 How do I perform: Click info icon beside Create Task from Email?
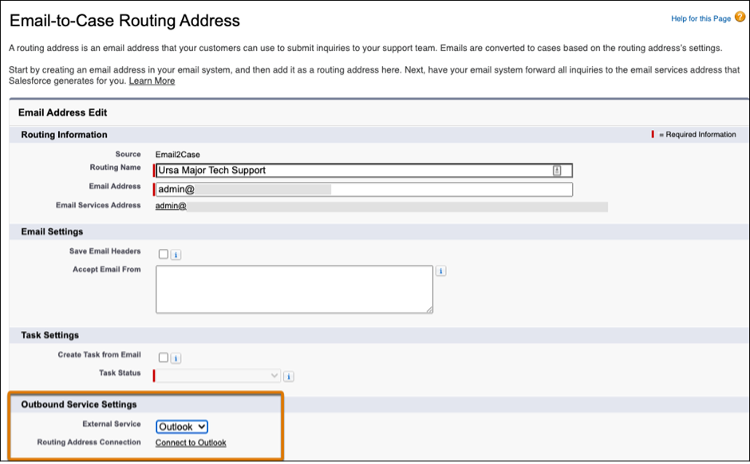(x=176, y=358)
